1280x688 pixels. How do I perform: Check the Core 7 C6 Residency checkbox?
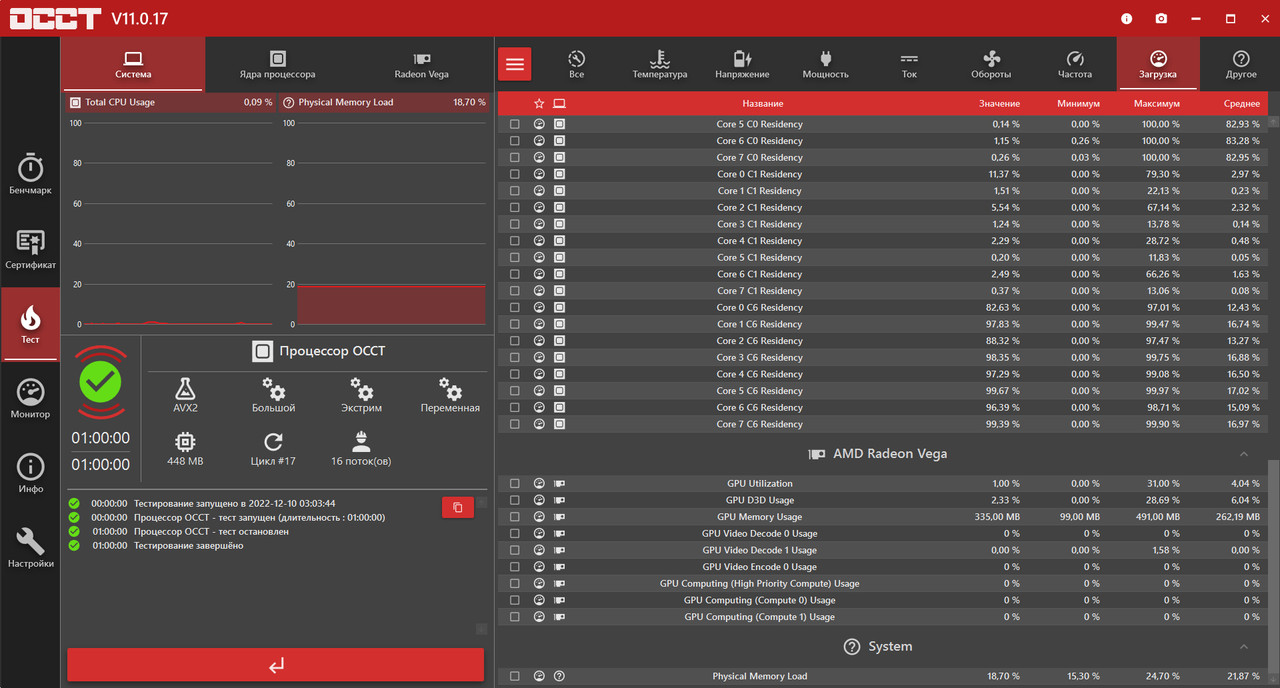514,424
